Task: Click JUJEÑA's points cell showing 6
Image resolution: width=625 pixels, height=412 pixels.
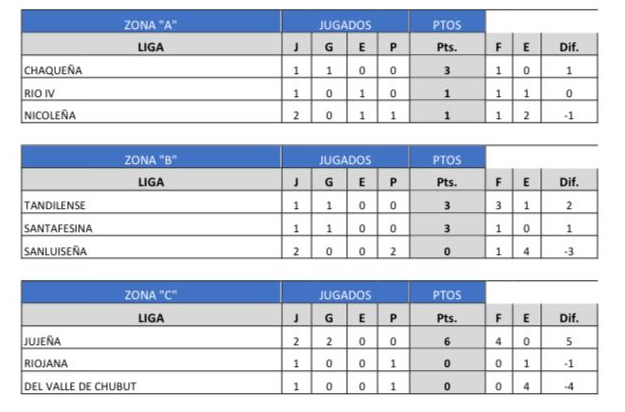Action: tap(447, 337)
